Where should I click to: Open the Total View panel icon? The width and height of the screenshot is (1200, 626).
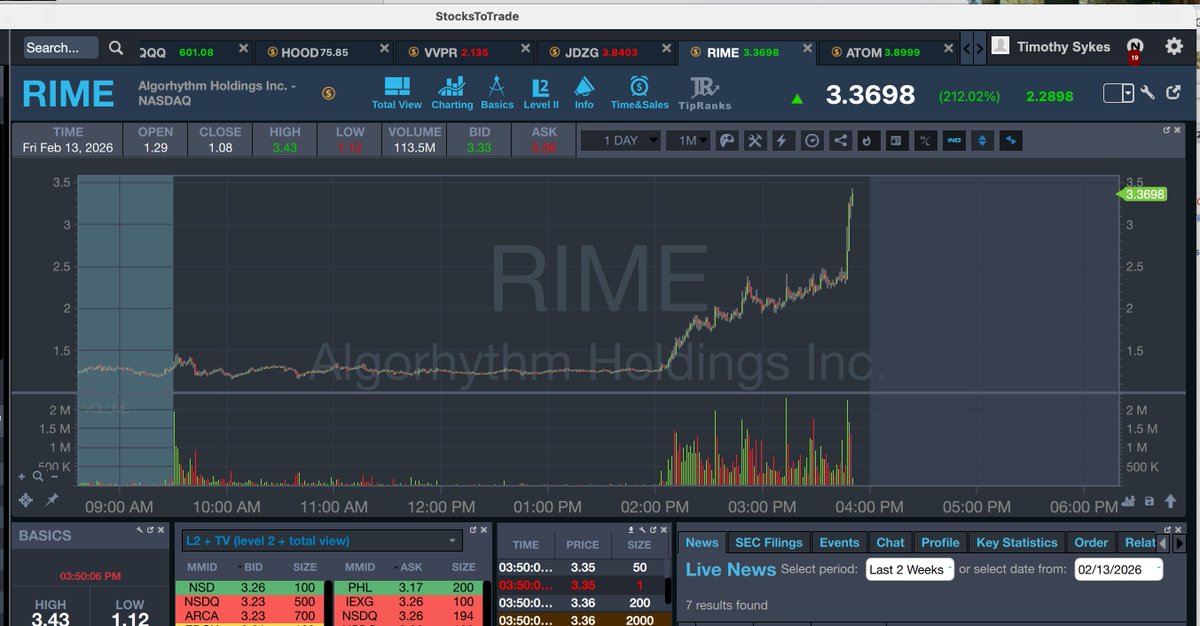(397, 91)
